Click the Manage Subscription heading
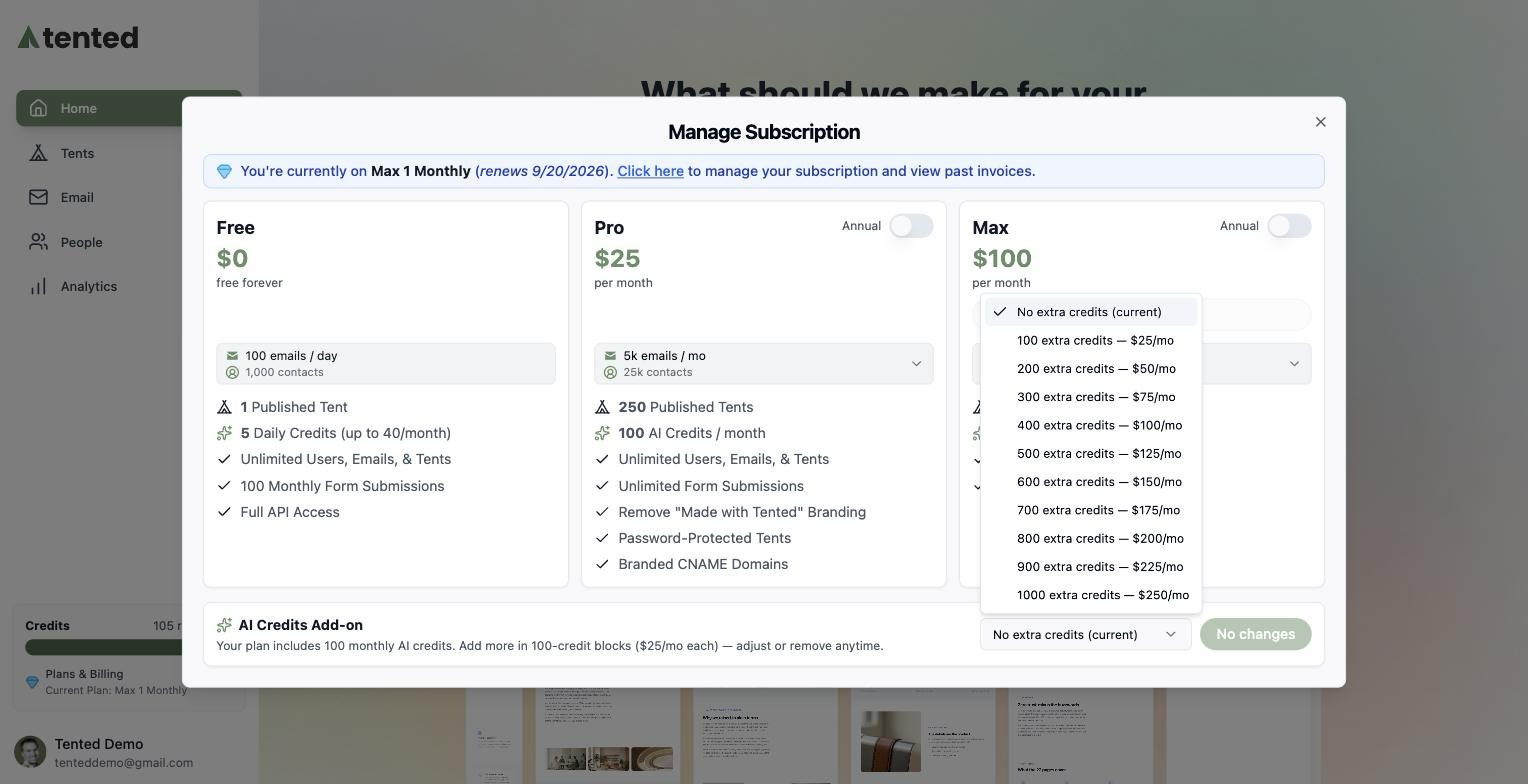 point(764,132)
